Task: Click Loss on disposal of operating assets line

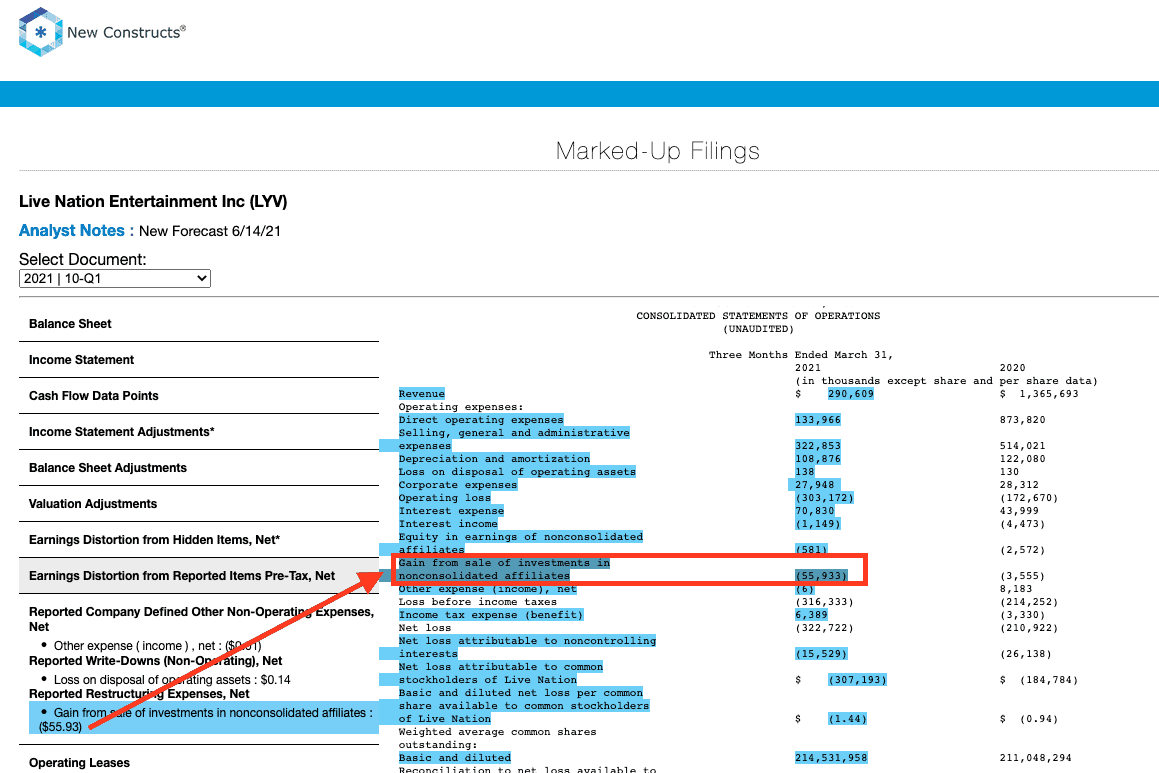Action: click(517, 471)
